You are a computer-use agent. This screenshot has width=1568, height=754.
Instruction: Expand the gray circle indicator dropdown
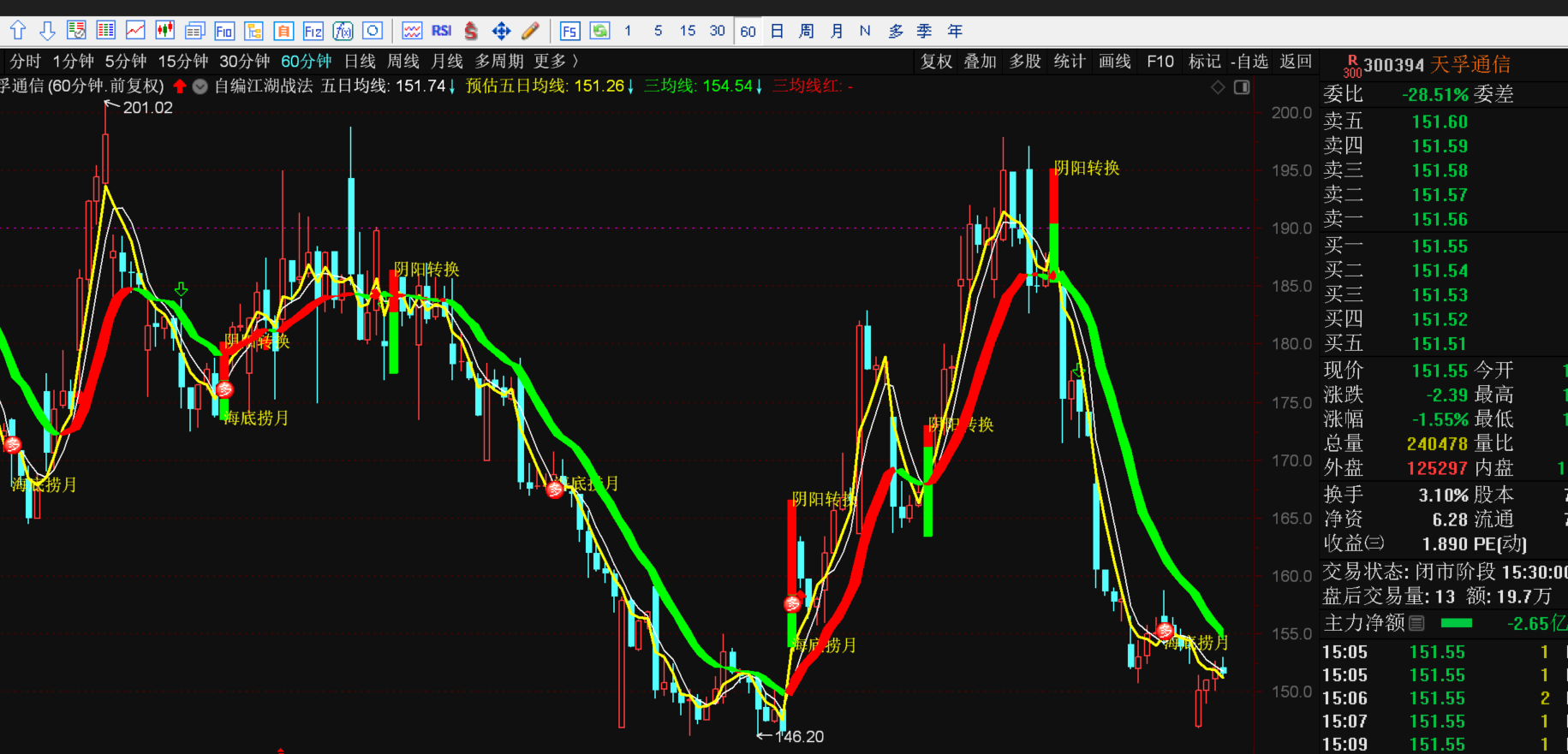point(200,86)
